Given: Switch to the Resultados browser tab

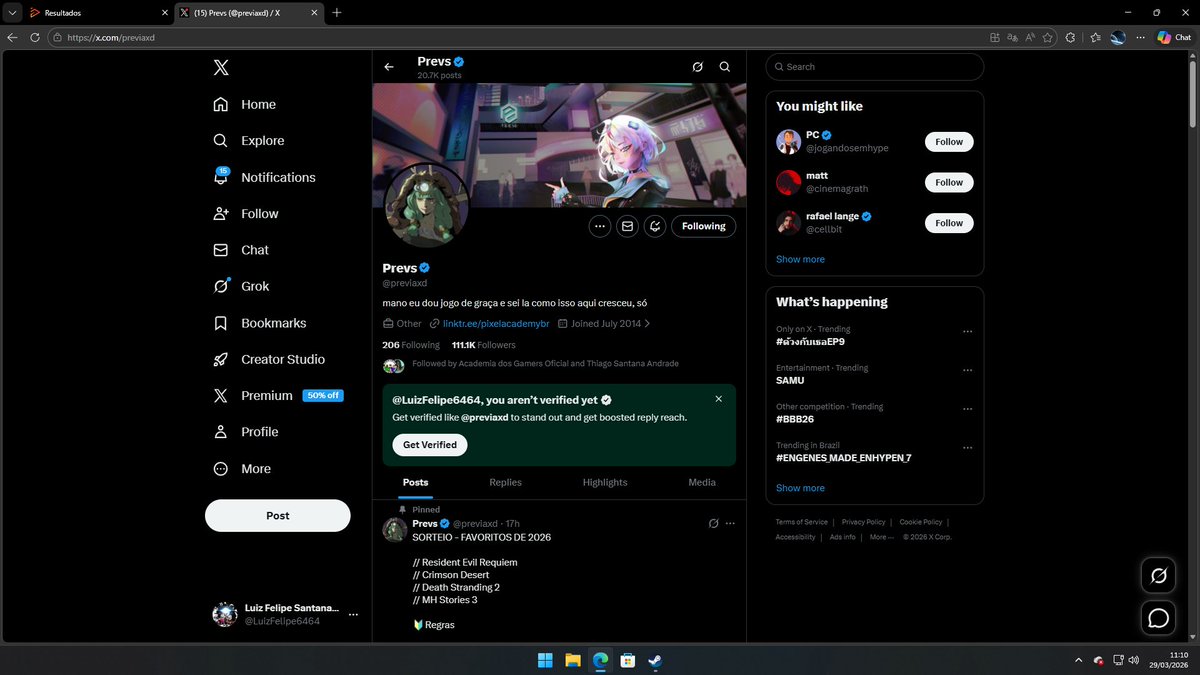Looking at the screenshot, I should pos(96,13).
